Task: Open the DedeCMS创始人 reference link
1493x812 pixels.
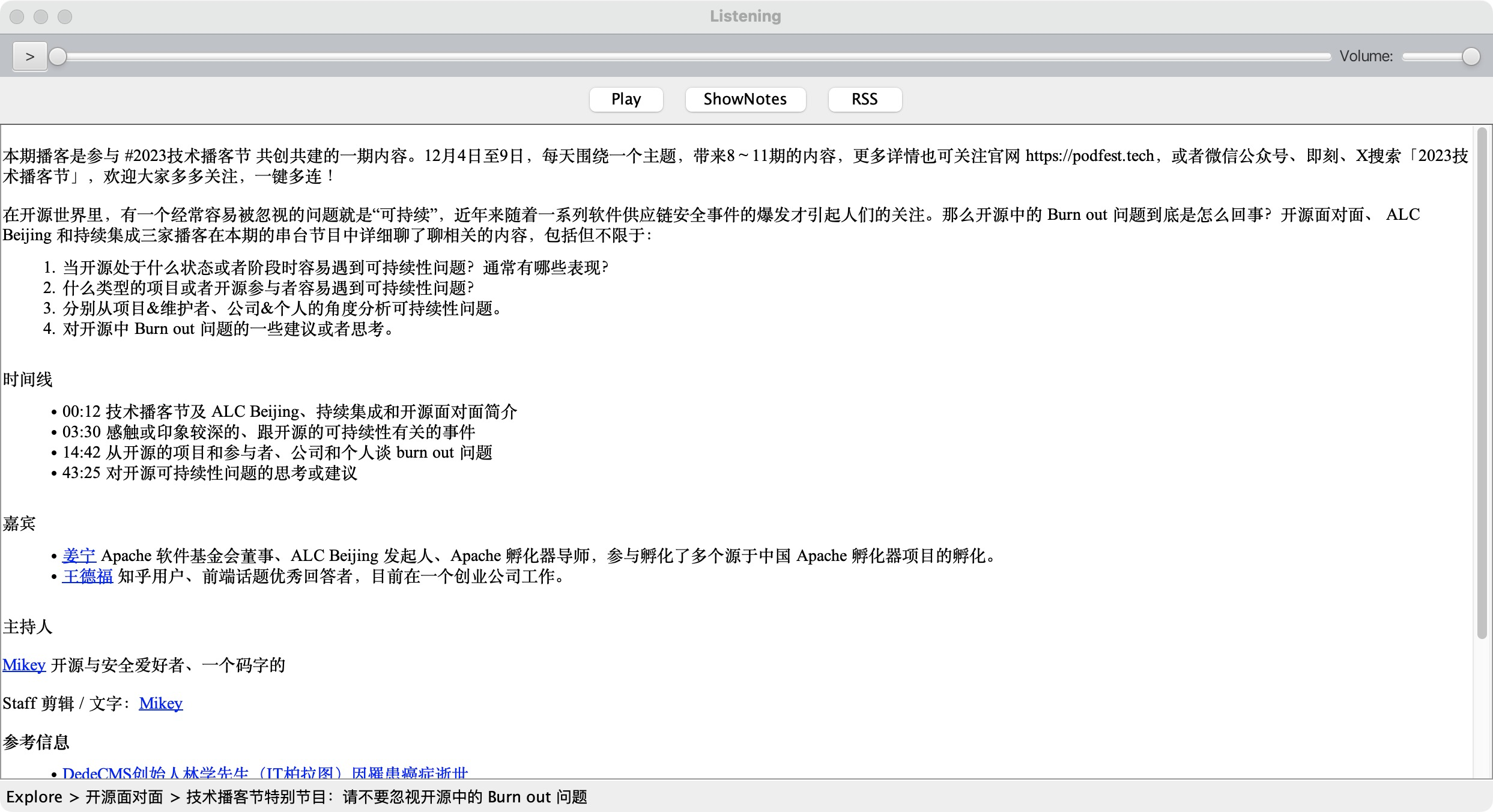Action: point(264,772)
